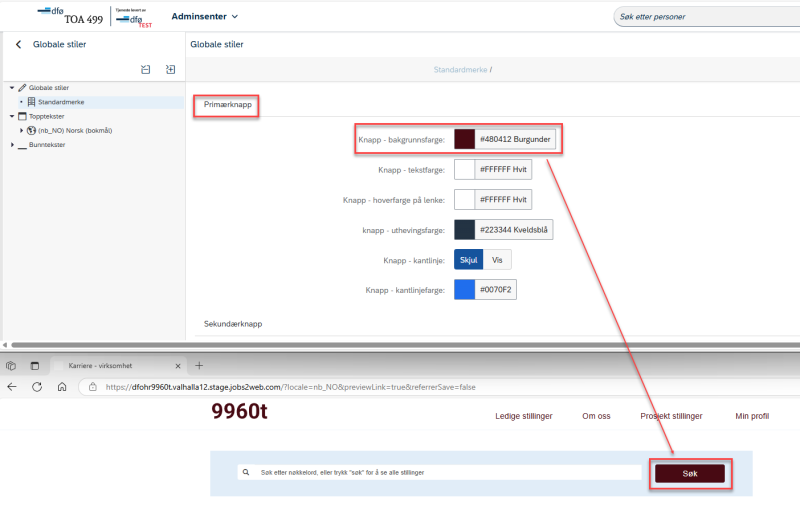Expand the Bunntekster tree node

[12, 145]
